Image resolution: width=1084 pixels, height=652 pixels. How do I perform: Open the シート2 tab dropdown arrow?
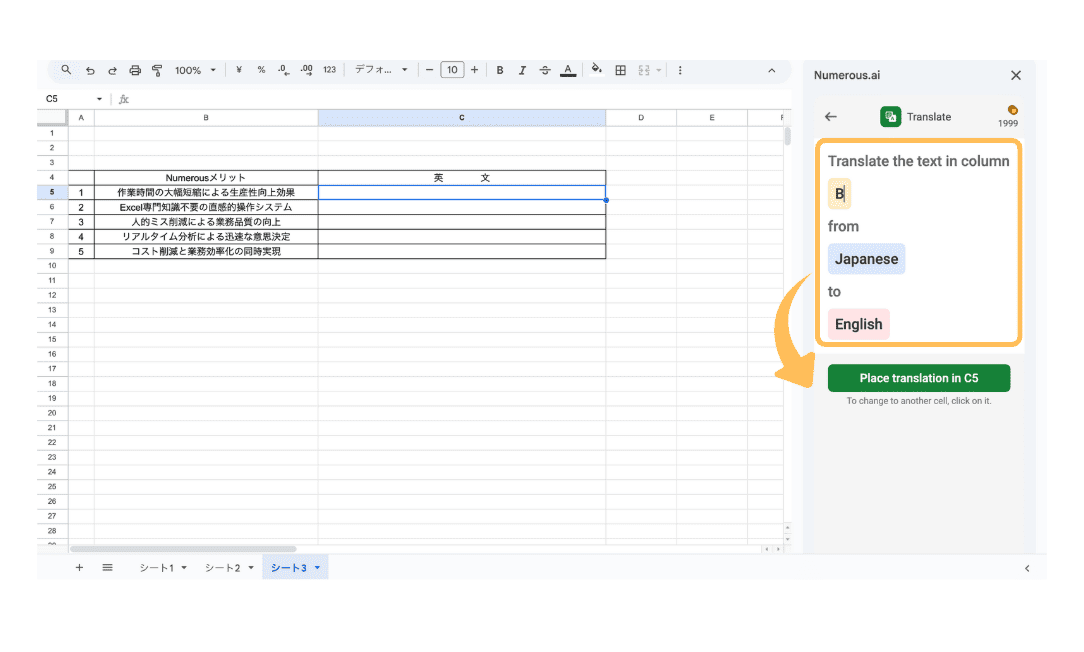click(x=250, y=568)
